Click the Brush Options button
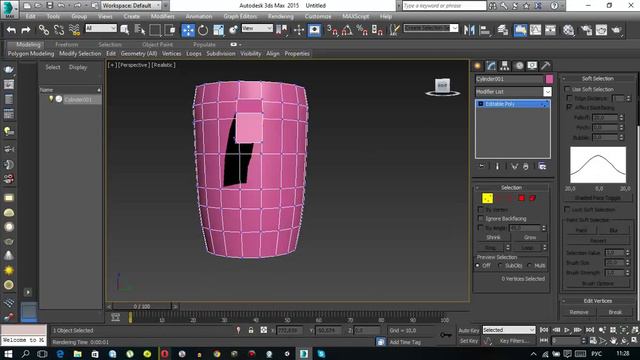The width and height of the screenshot is (640, 360). click(598, 283)
